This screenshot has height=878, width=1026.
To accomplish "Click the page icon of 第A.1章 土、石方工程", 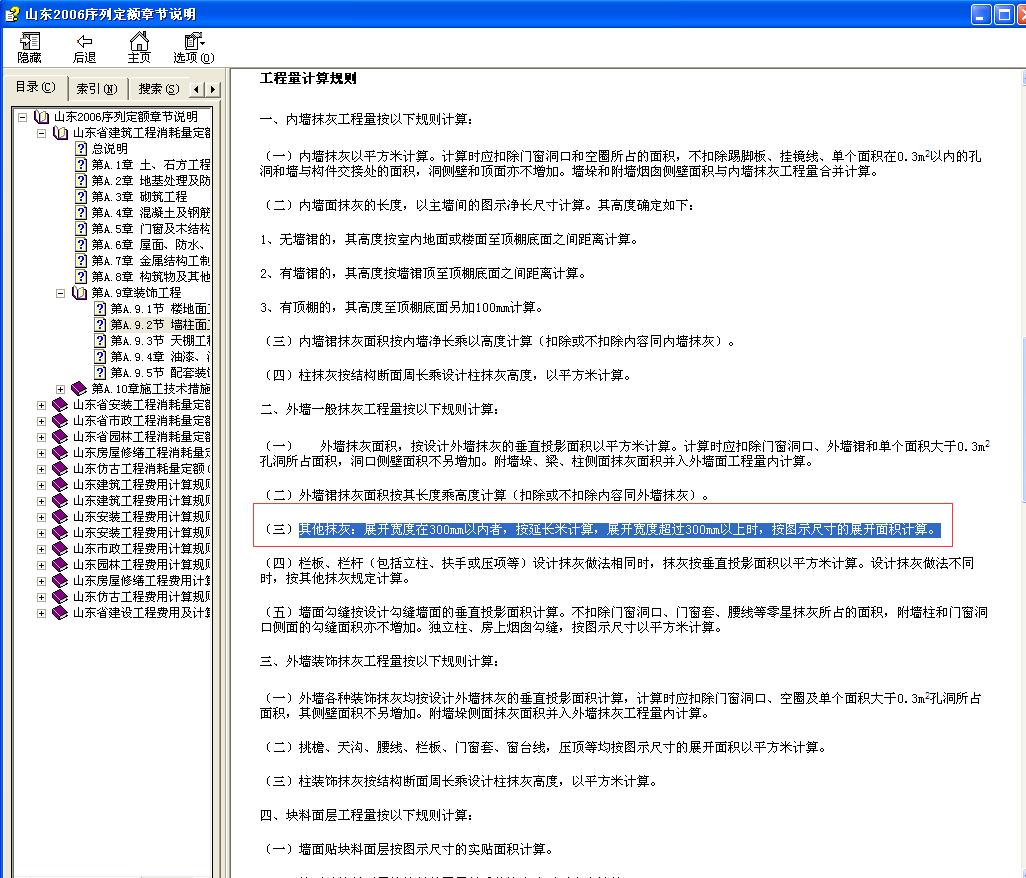I will (80, 165).
